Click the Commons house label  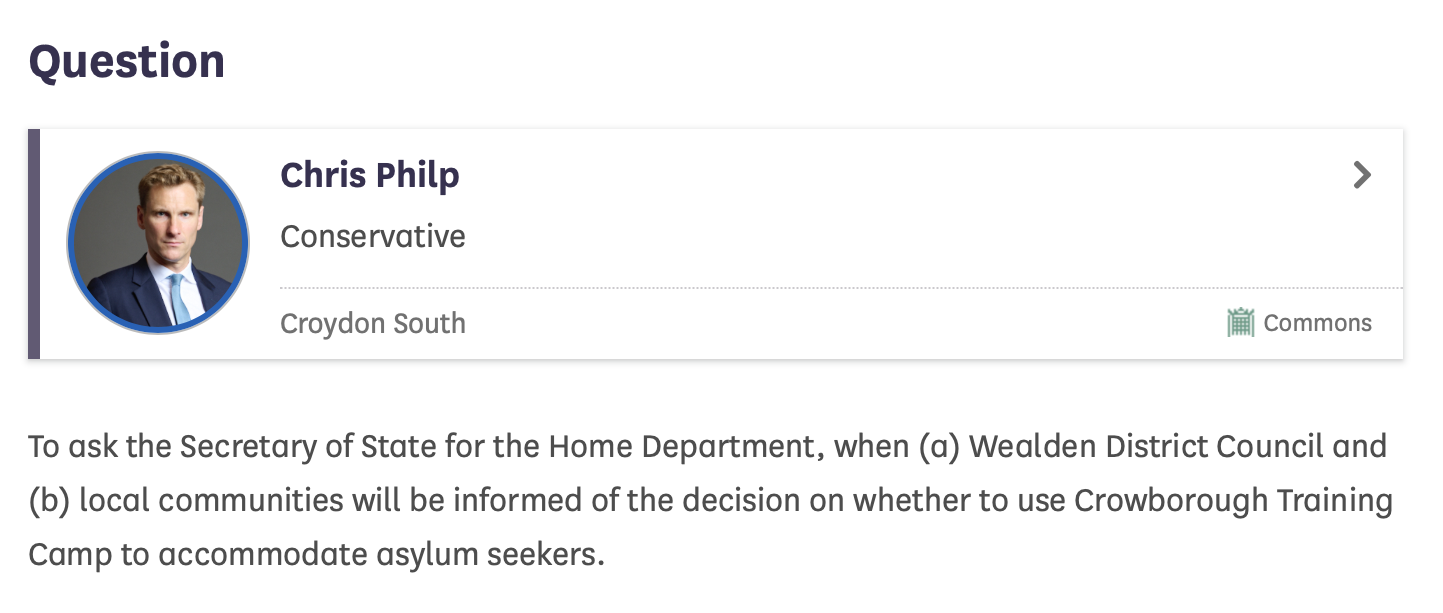pyautogui.click(x=1317, y=323)
